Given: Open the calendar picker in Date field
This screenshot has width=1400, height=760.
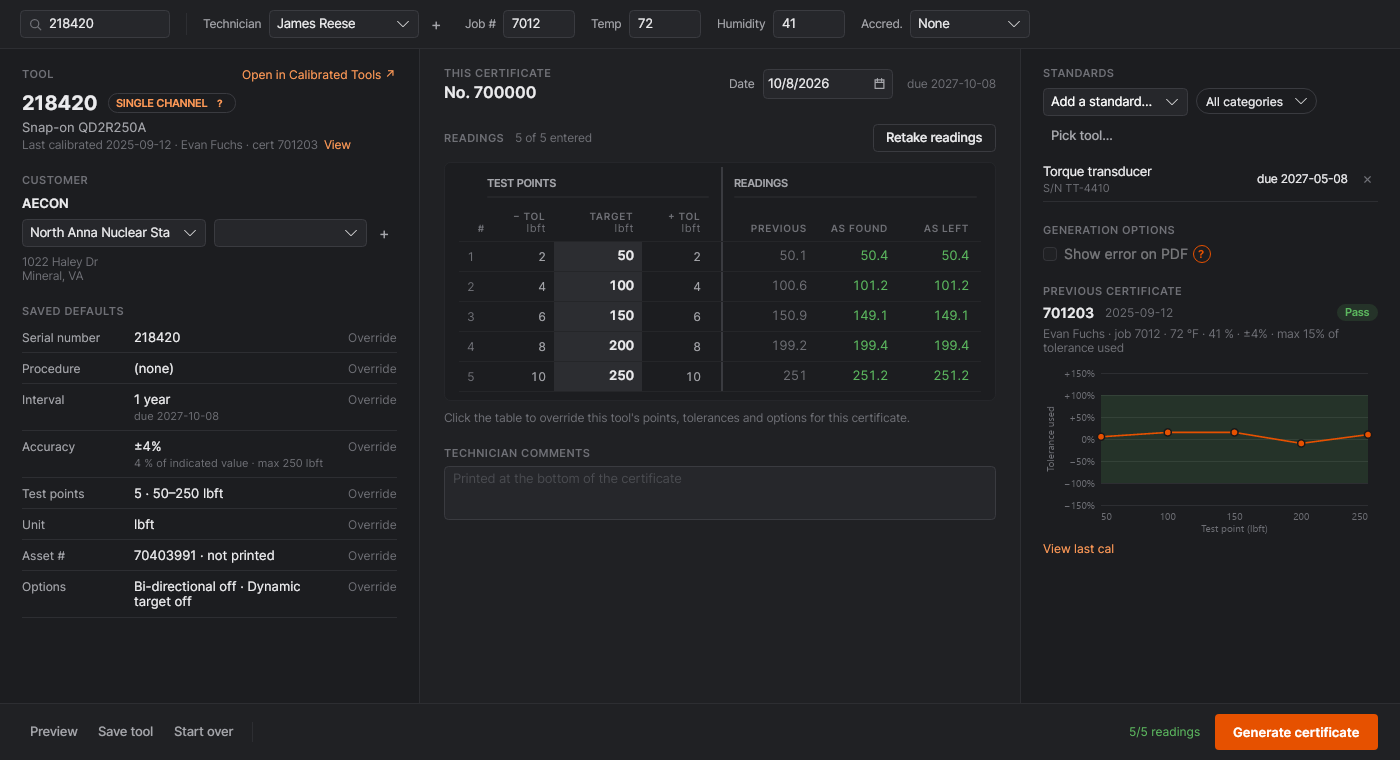Looking at the screenshot, I should click(880, 84).
